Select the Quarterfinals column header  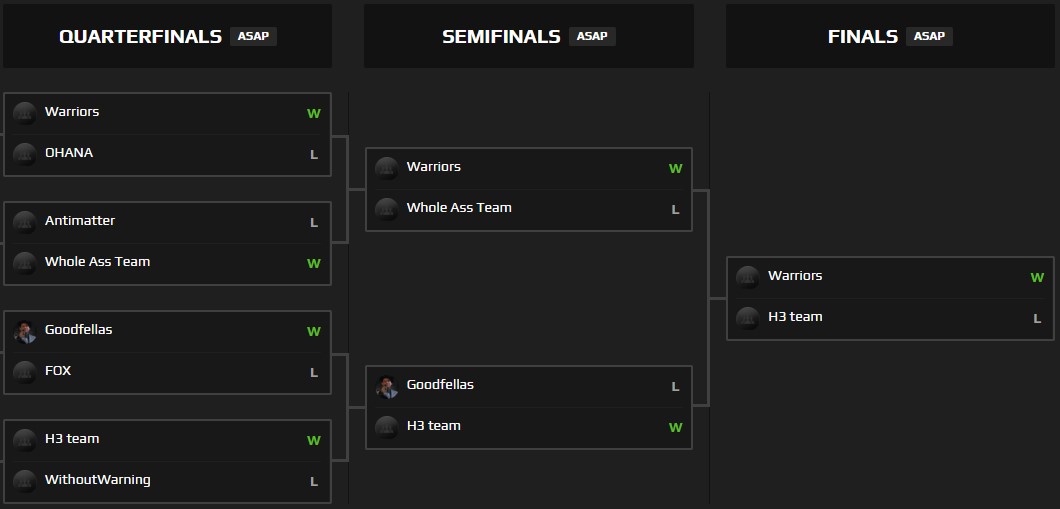point(168,36)
